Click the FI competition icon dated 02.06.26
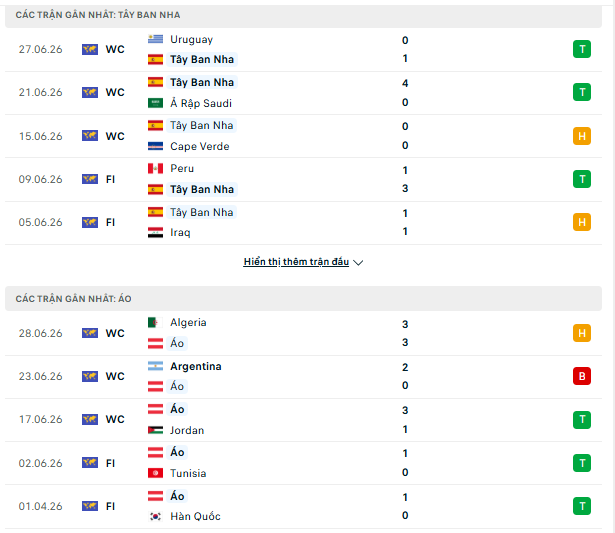 tap(90, 463)
